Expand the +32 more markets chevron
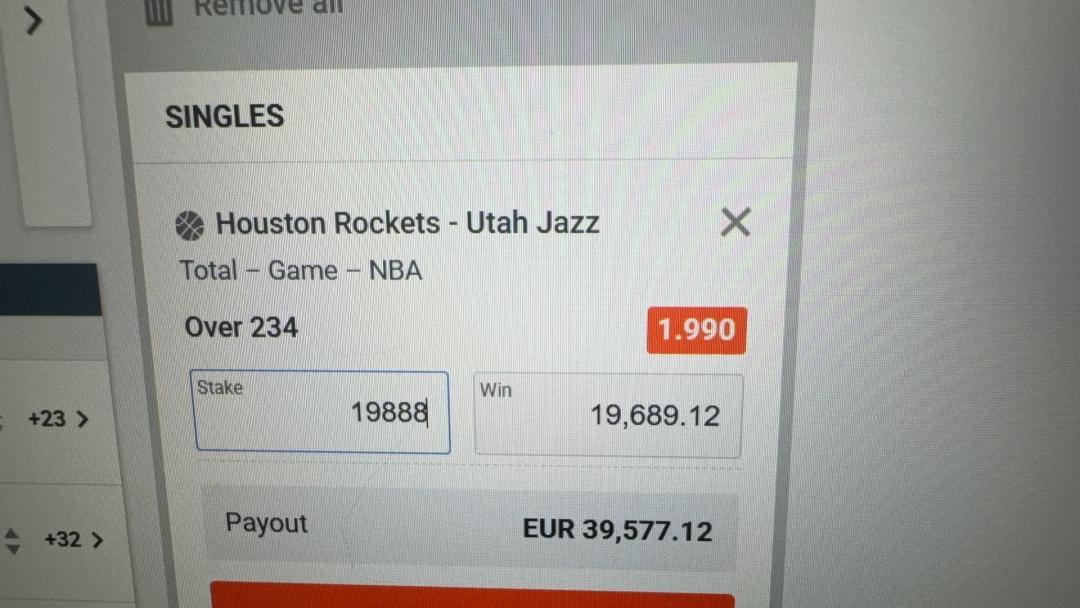 (x=97, y=540)
